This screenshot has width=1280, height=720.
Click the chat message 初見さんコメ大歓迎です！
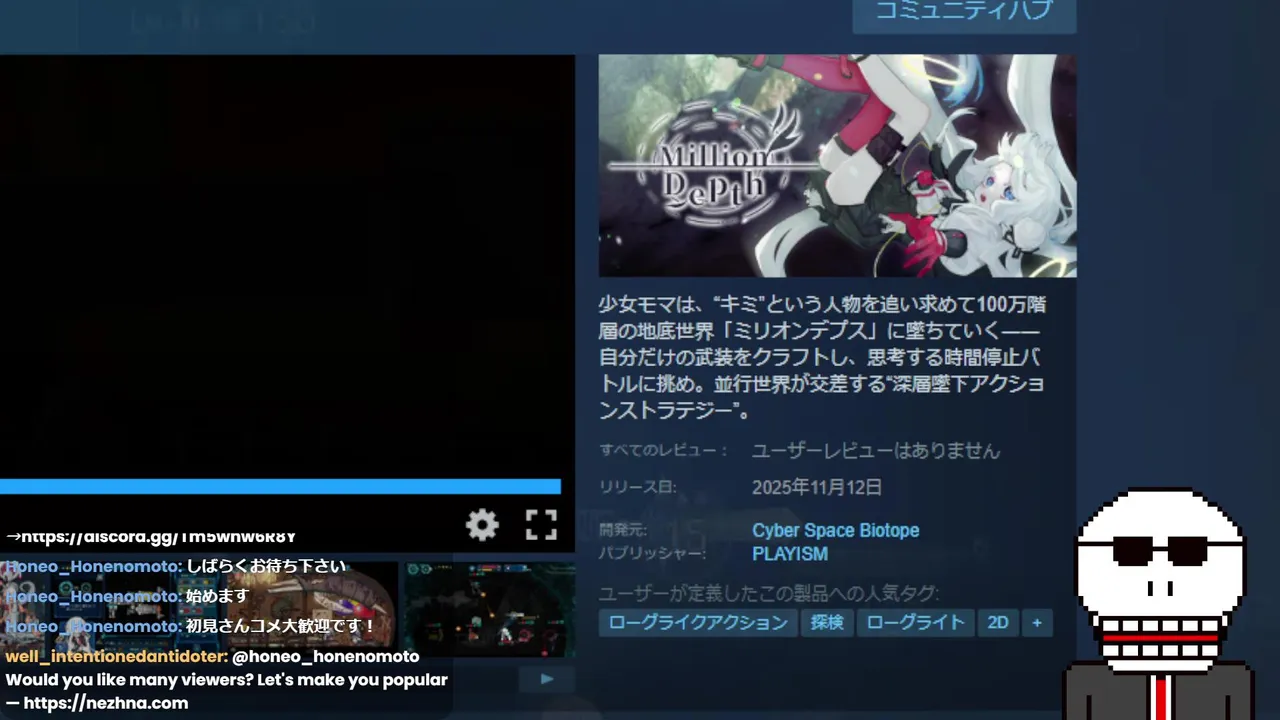tap(281, 627)
